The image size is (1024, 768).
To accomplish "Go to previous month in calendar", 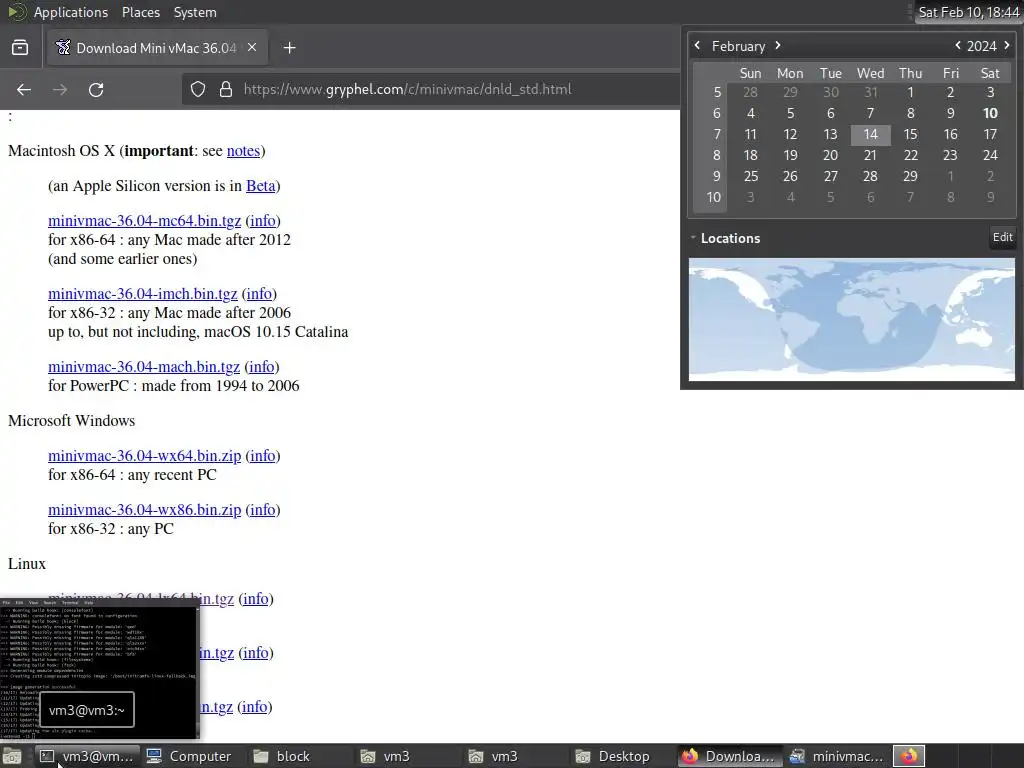I will [697, 45].
